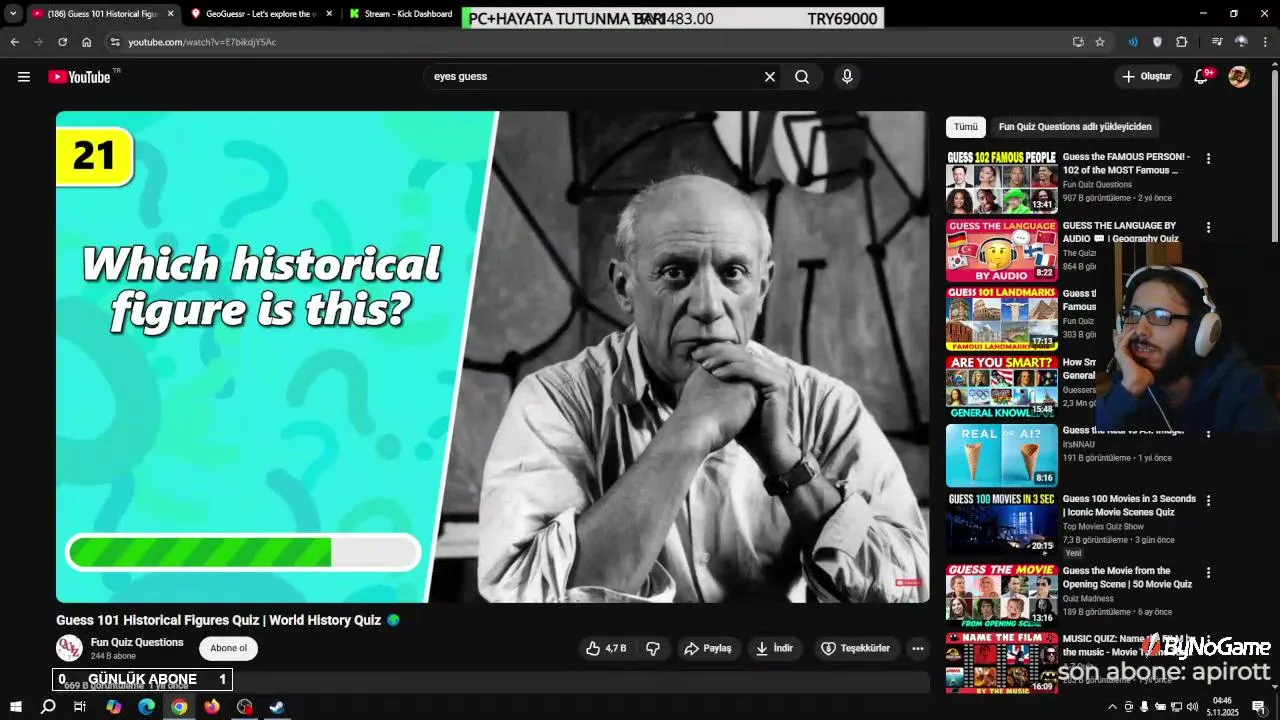Image resolution: width=1280 pixels, height=720 pixels.
Task: Click the address bar URL
Action: (202, 42)
